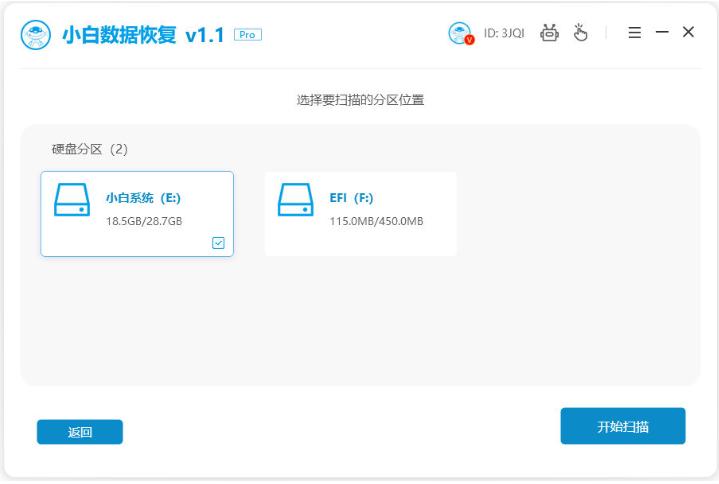Image resolution: width=719 pixels, height=484 pixels.
Task: Click the 小白系统 drive icon
Action: [72, 200]
